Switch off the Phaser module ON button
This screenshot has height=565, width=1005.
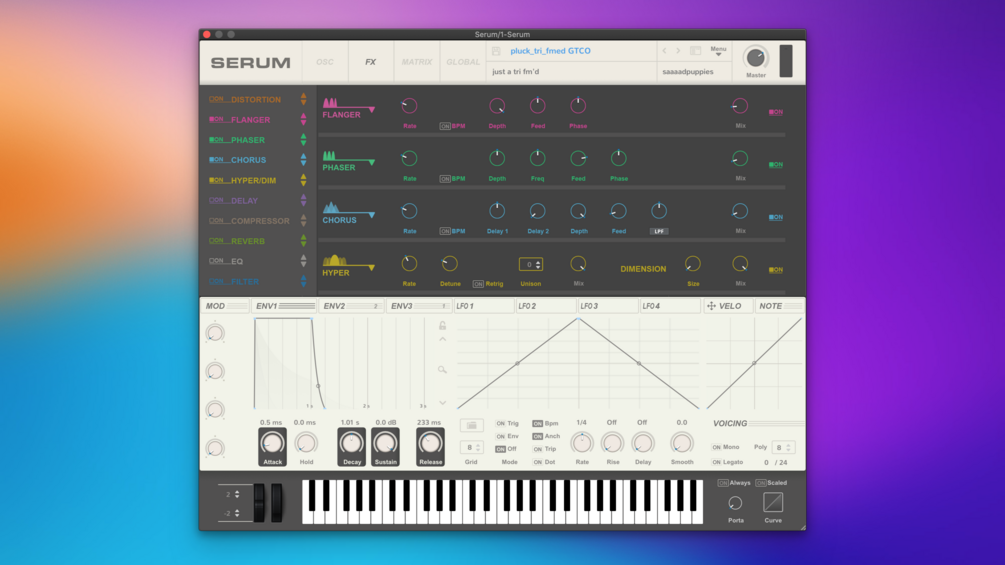tap(776, 165)
